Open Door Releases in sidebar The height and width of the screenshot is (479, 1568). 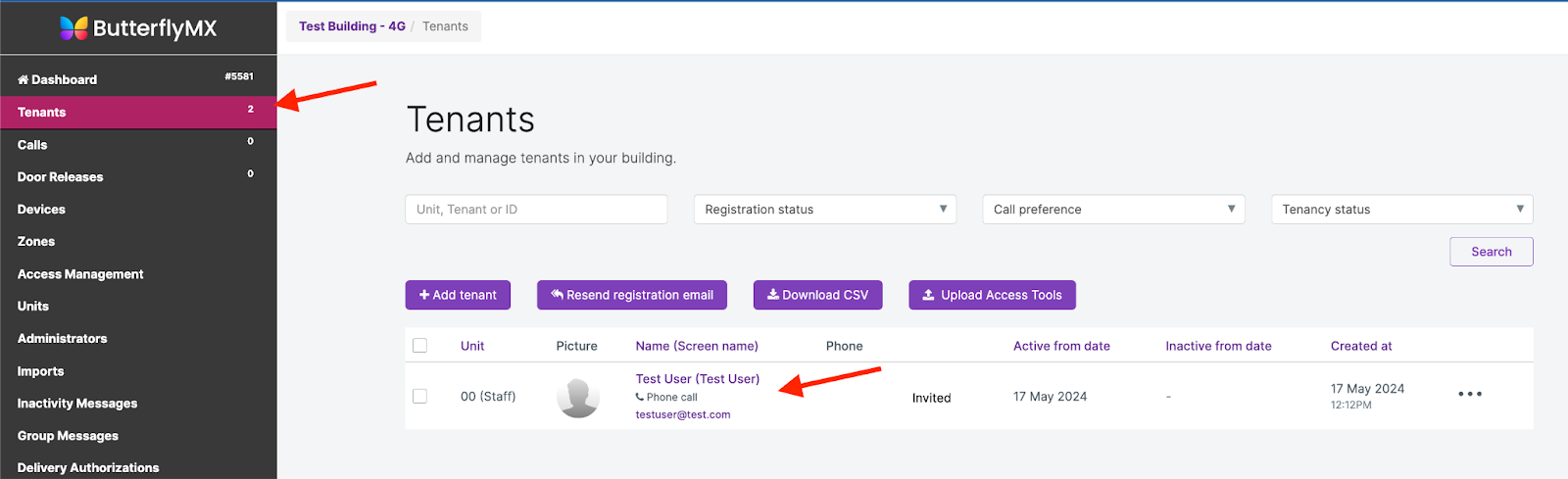(x=60, y=177)
